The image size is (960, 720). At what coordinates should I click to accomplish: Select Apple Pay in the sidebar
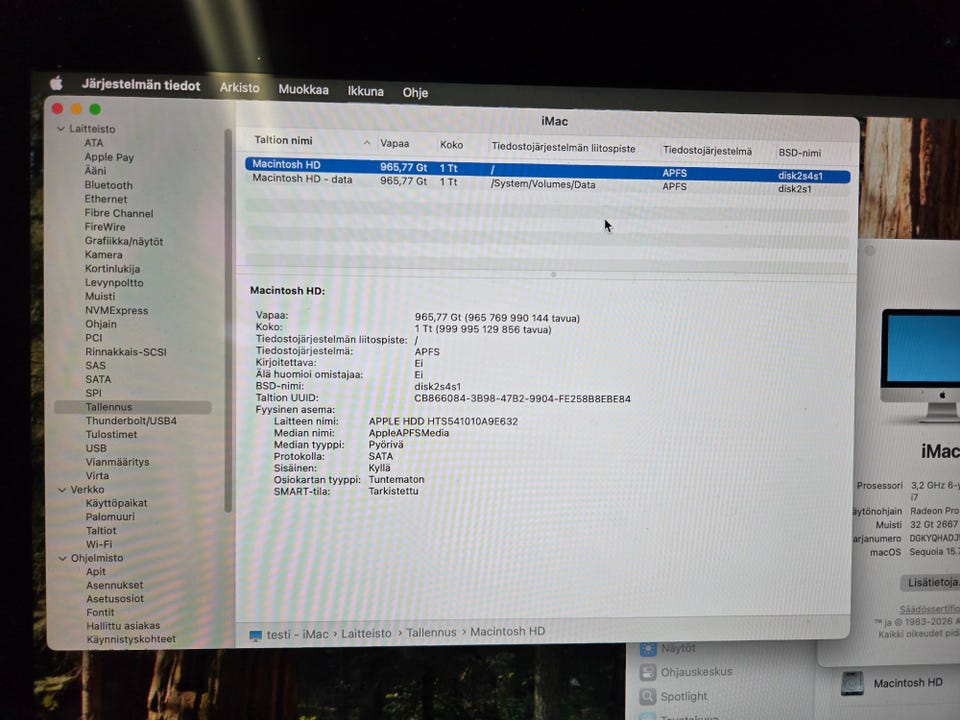[x=109, y=157]
